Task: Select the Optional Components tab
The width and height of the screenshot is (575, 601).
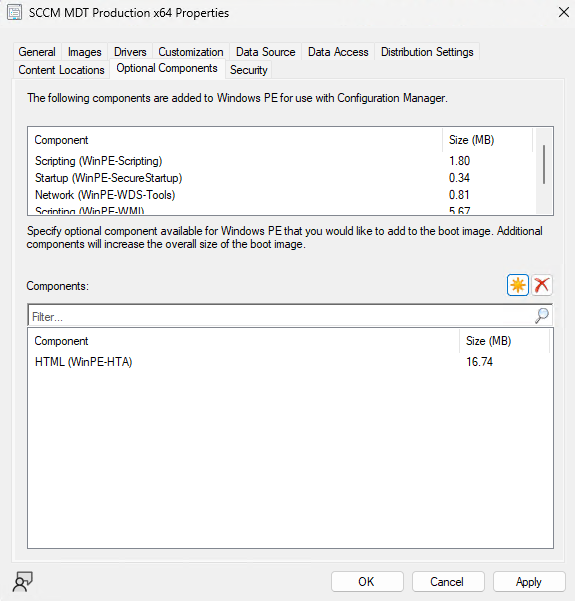Action: (x=167, y=68)
